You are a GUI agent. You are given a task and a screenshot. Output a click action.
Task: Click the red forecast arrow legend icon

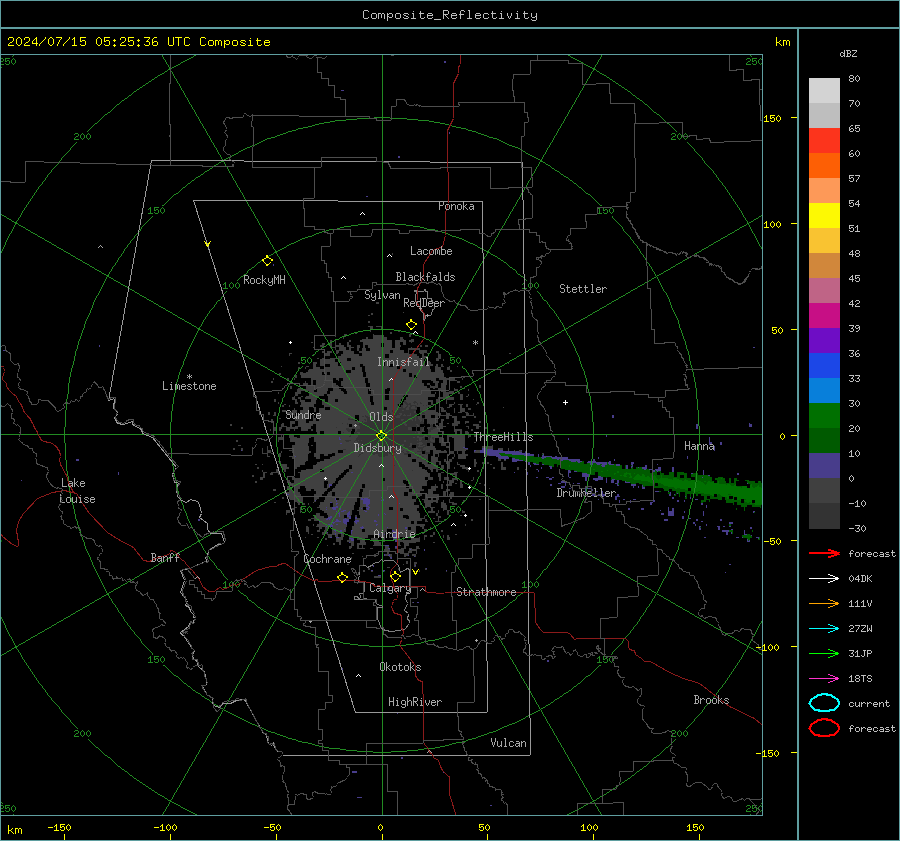point(824,553)
